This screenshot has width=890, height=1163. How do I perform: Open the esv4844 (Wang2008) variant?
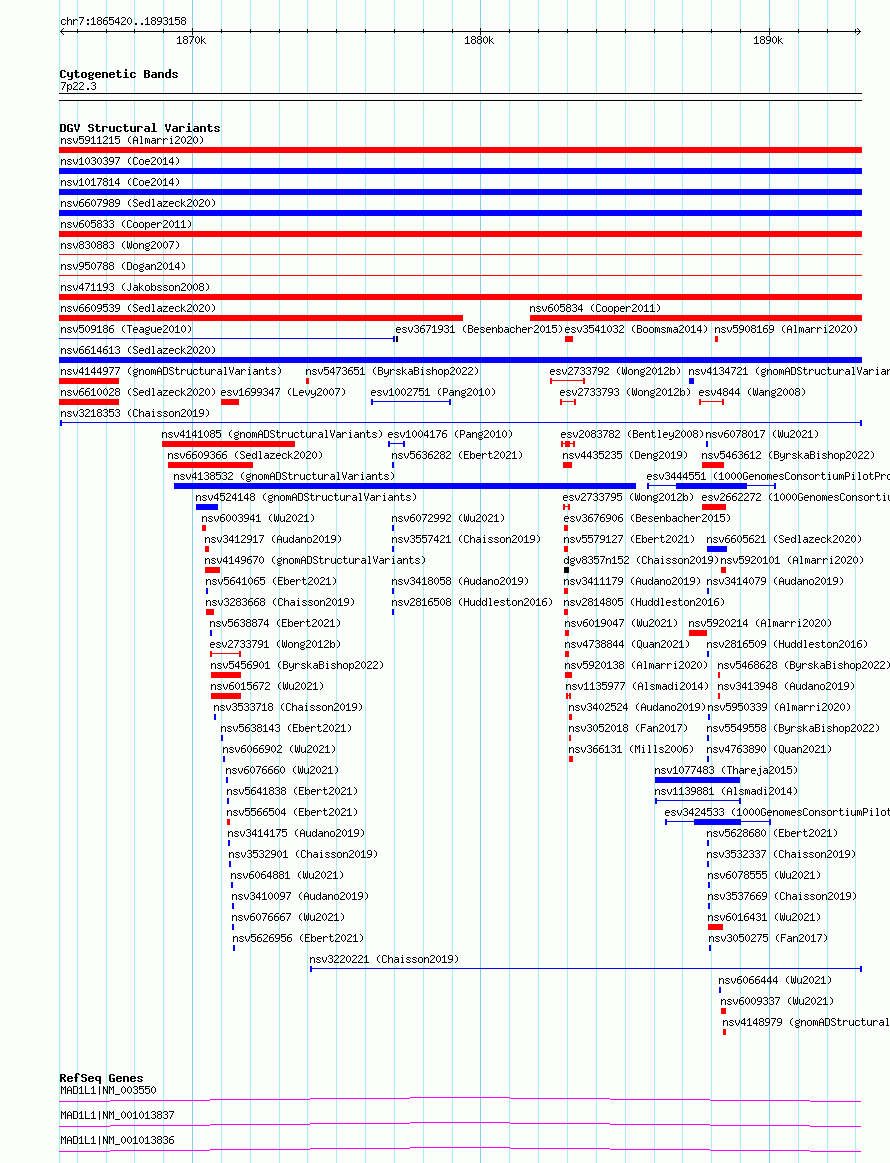[752, 392]
